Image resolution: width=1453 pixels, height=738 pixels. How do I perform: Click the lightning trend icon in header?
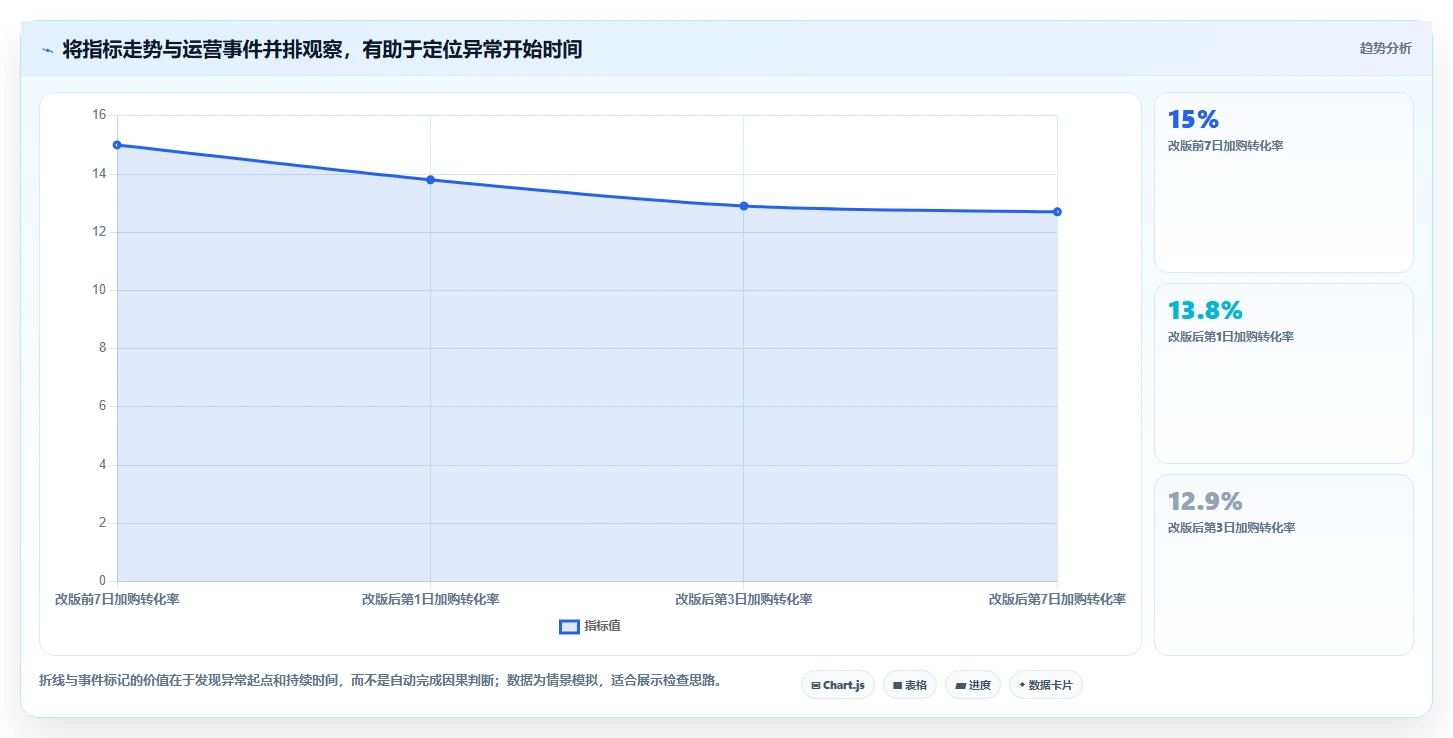[x=47, y=50]
